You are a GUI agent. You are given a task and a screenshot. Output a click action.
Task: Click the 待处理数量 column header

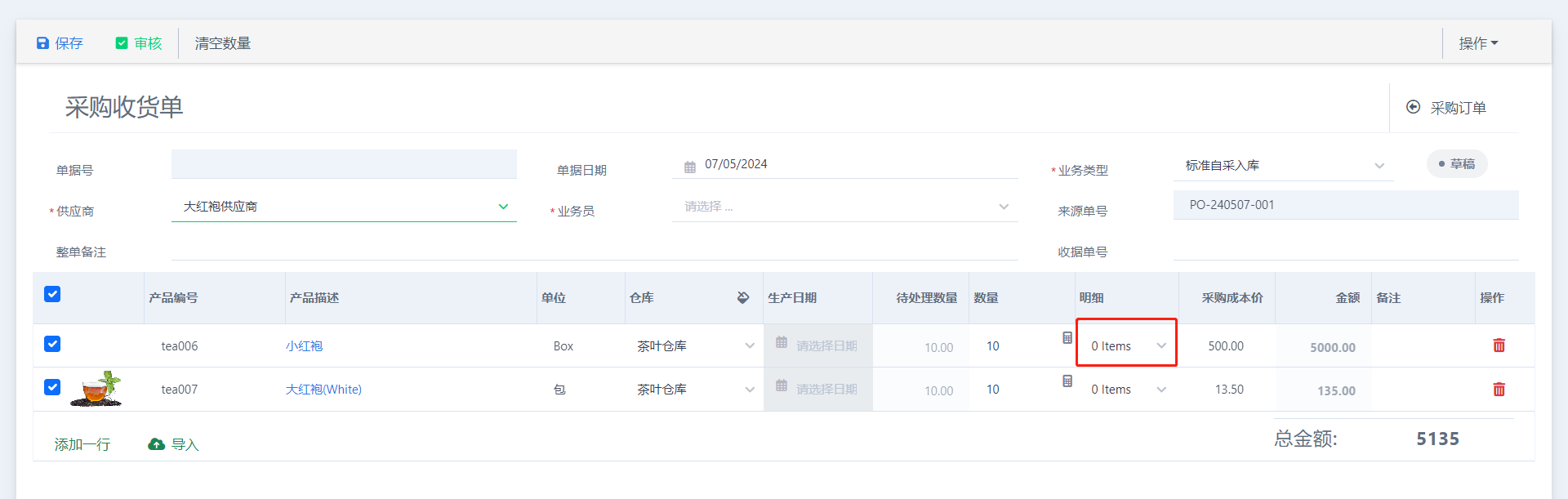tap(927, 298)
